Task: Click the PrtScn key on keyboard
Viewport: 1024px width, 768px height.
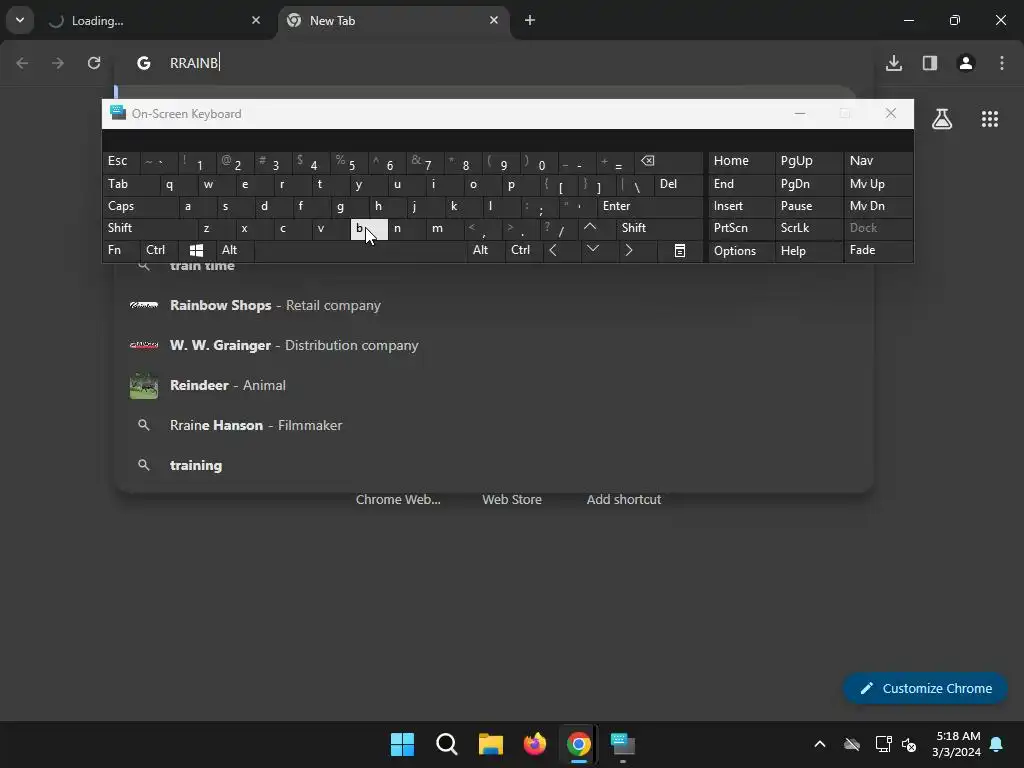Action: [x=741, y=228]
